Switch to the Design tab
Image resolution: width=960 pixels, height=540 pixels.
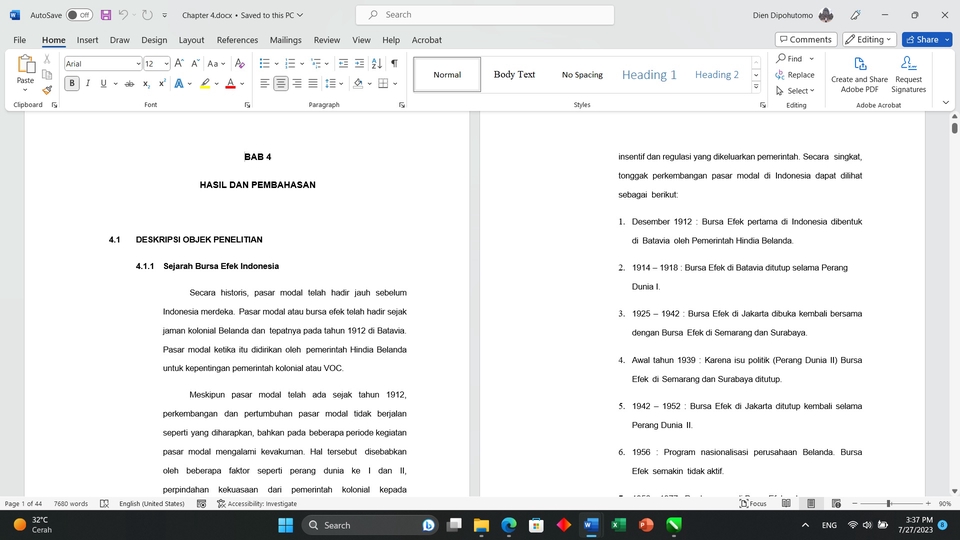pos(154,40)
